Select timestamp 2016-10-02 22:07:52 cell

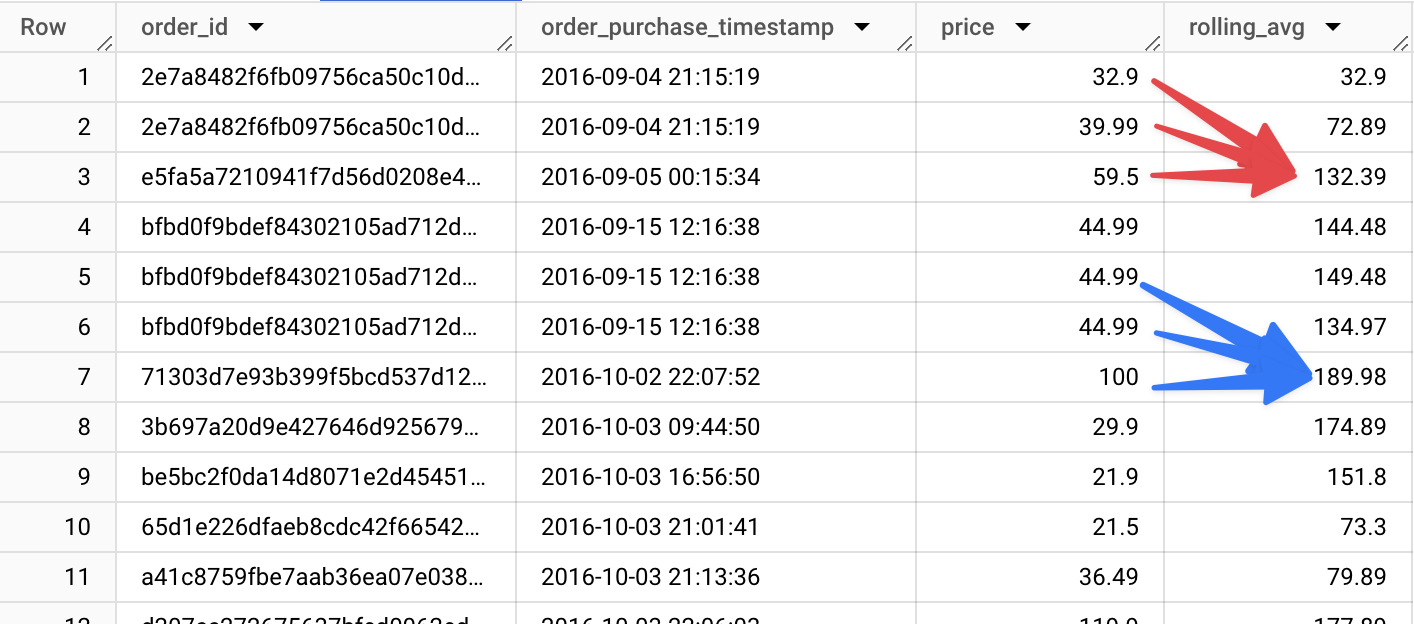[x=650, y=377]
